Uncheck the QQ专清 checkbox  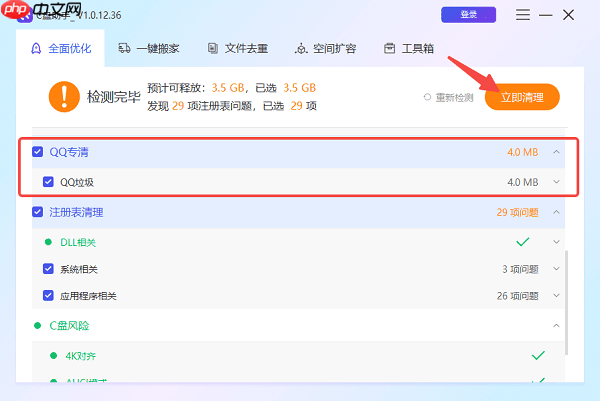pyautogui.click(x=38, y=152)
